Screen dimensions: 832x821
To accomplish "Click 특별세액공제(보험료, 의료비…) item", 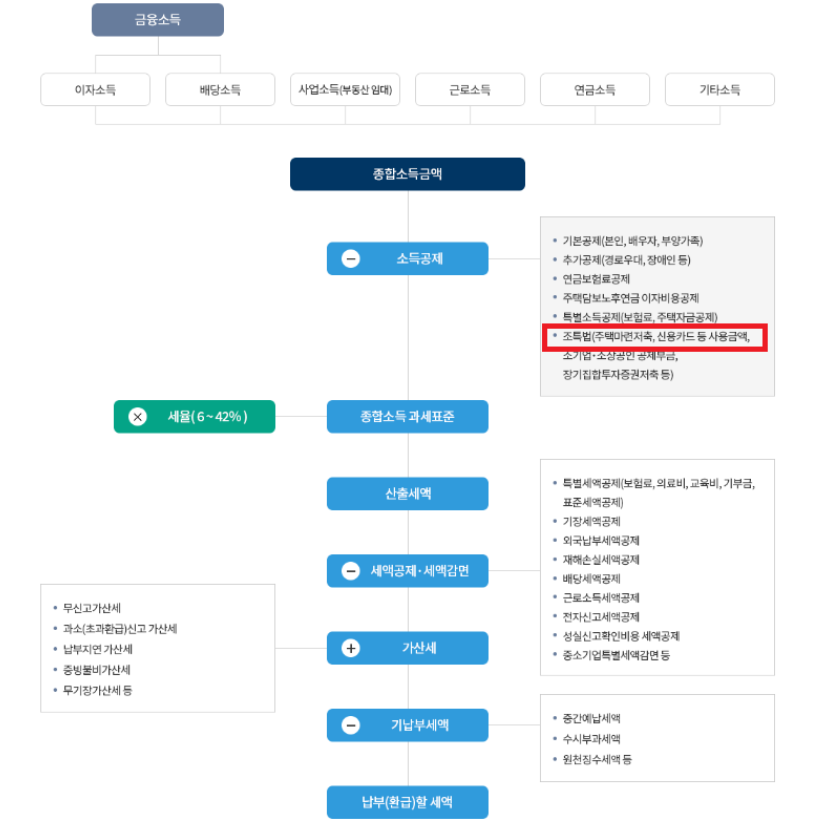I will click(x=658, y=483).
